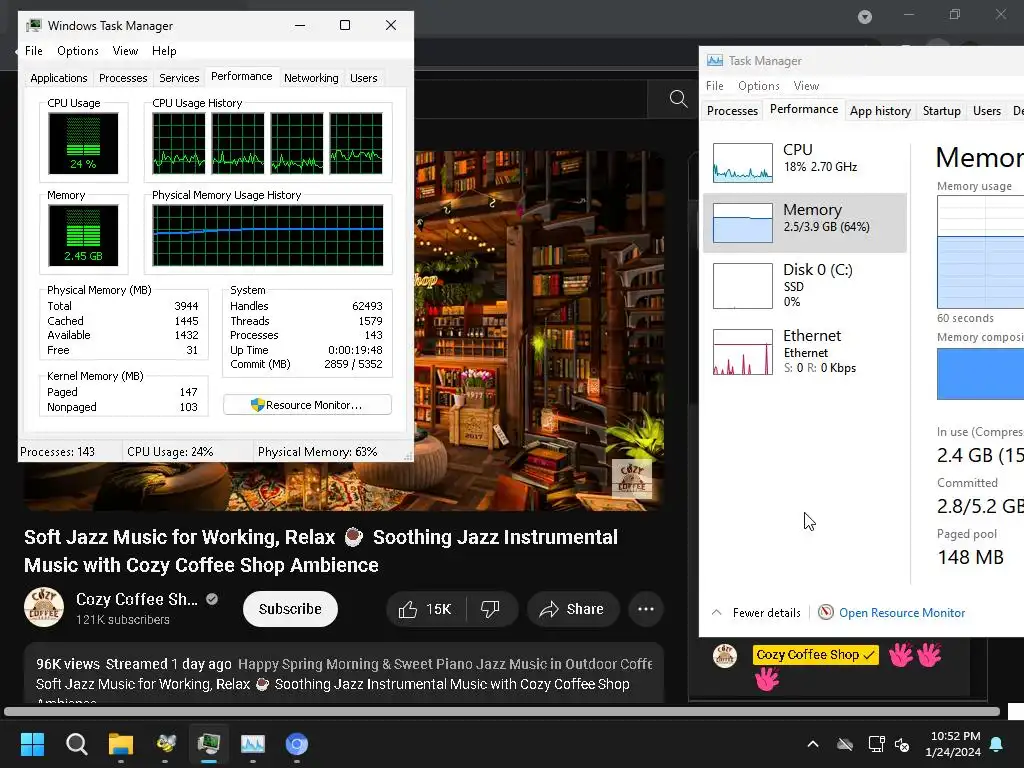Viewport: 1024px width, 768px height.
Task: Show hidden system tray icons
Action: (x=813, y=744)
